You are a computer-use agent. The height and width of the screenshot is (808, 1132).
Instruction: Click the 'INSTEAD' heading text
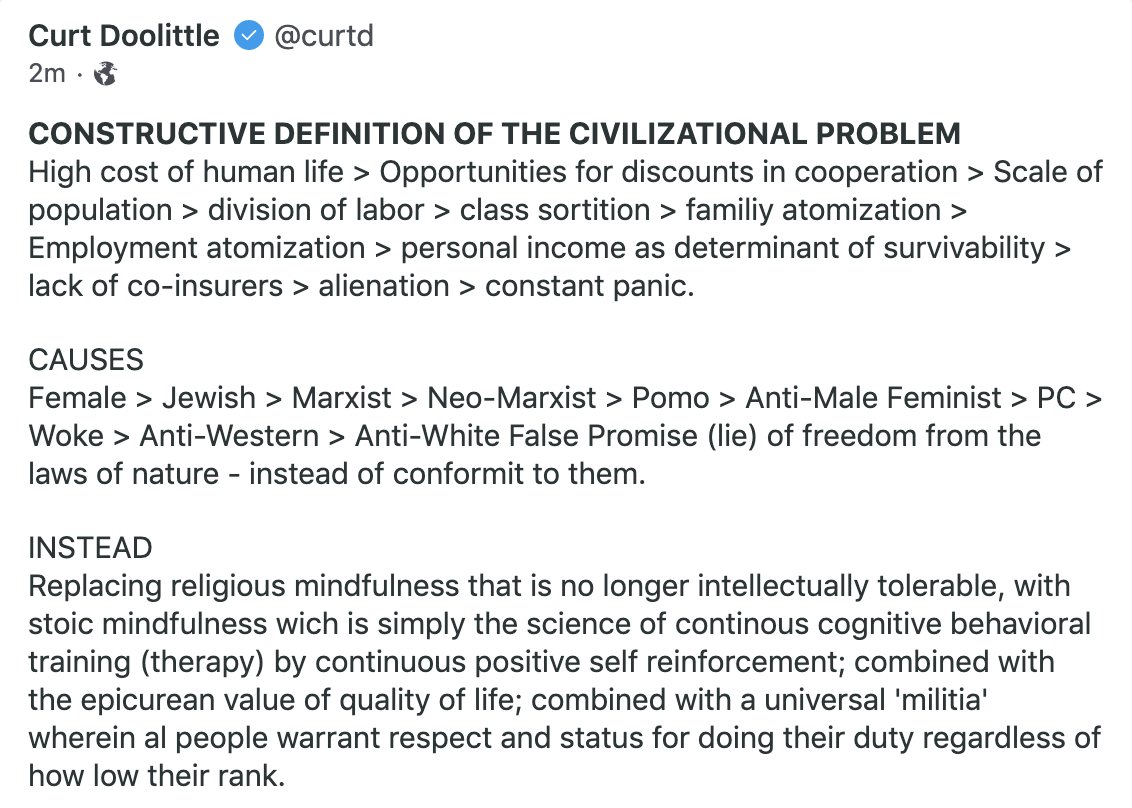click(90, 548)
